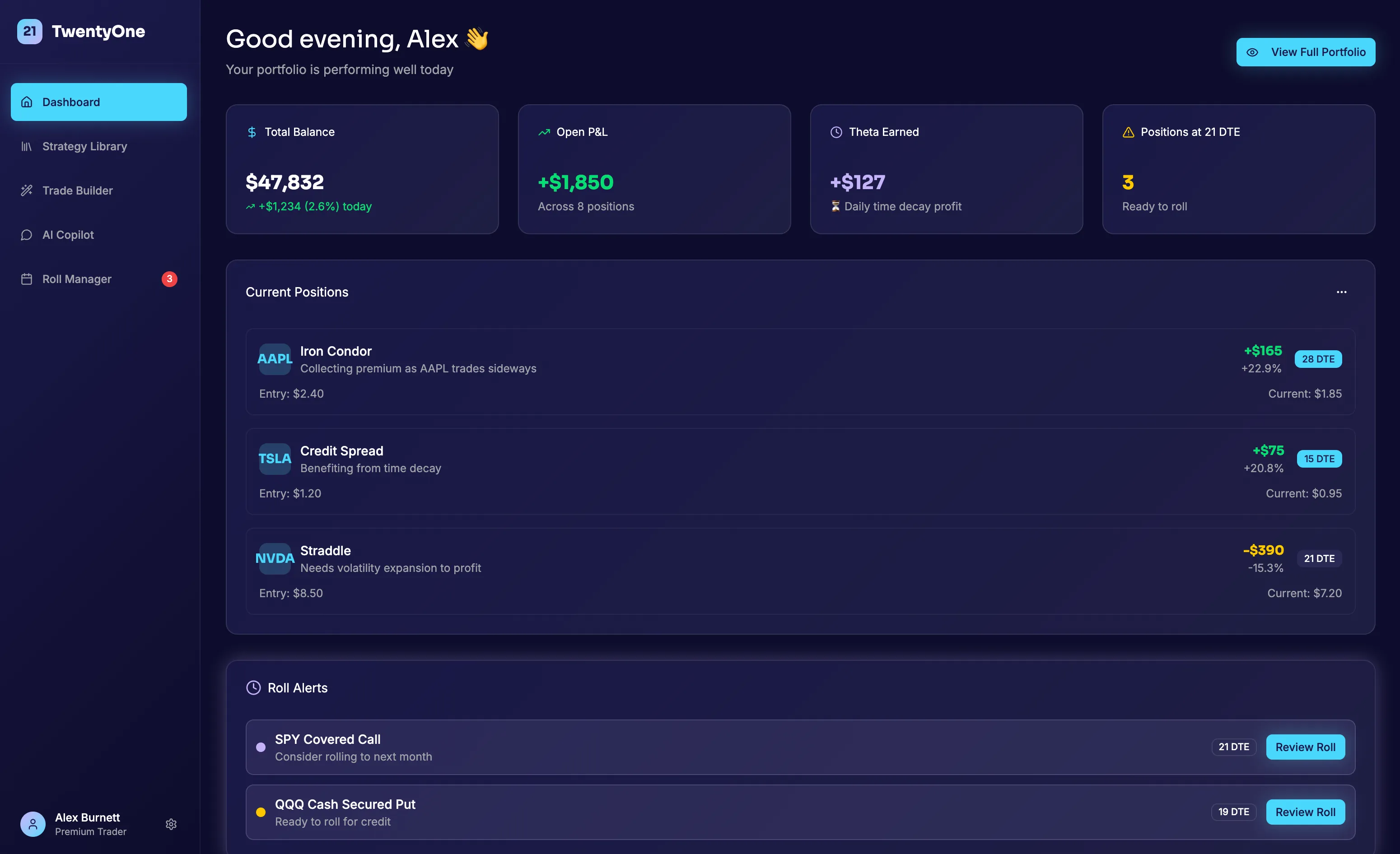This screenshot has height=854, width=1400.
Task: Open settings via the gear icon
Action: point(171,824)
